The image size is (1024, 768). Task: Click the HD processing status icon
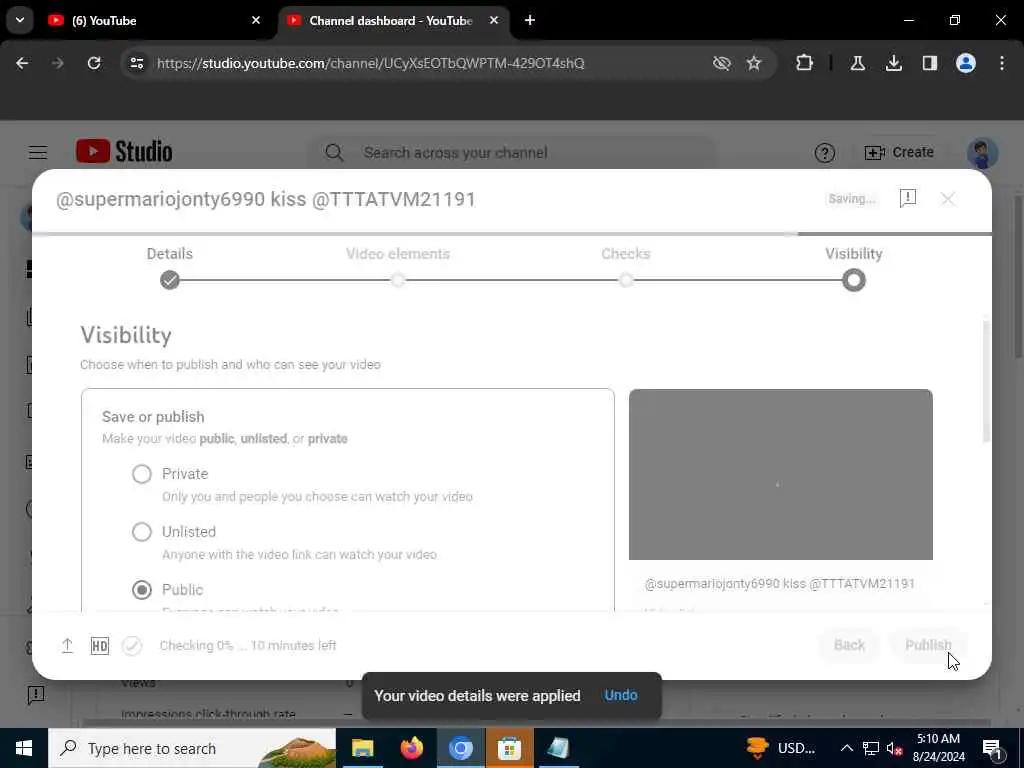(100, 646)
